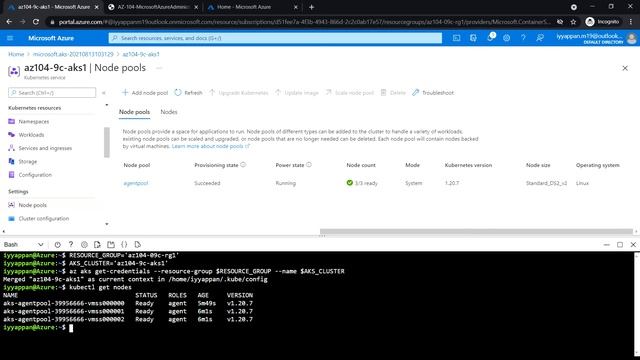Click the horizontal scrollbar of node table

476,231
